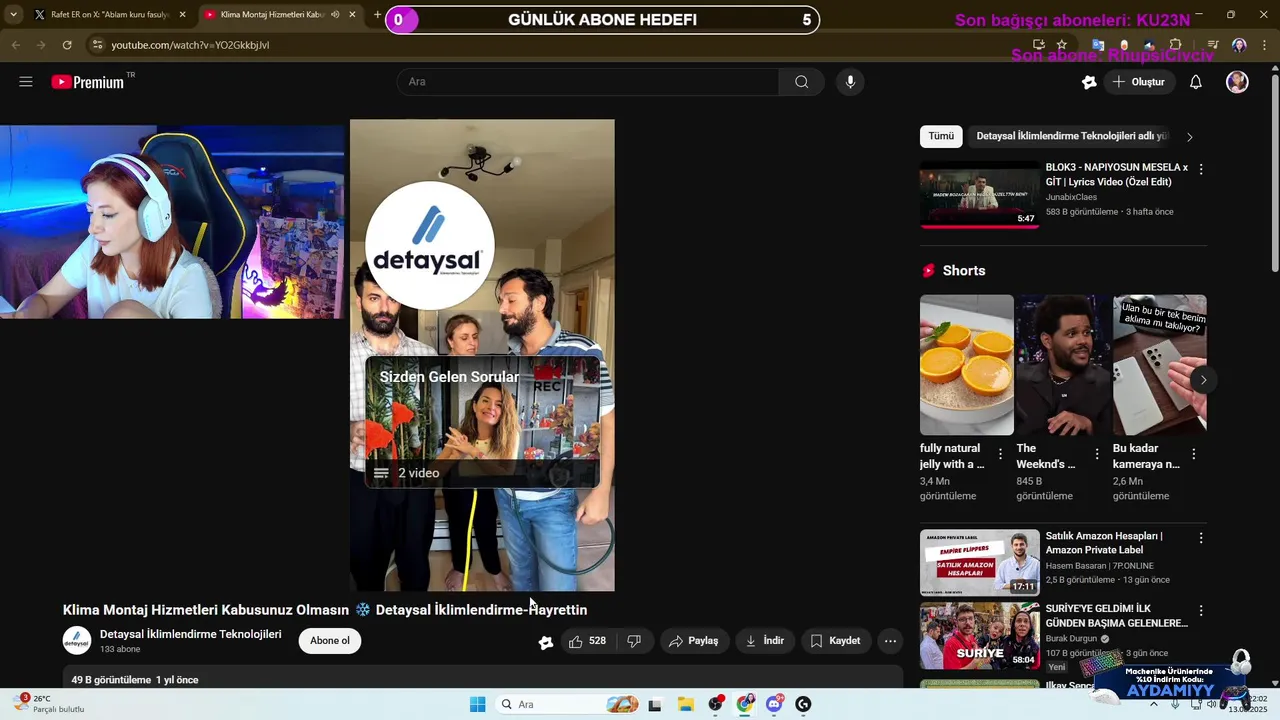
Task: Open File Explorer from the taskbar
Action: (686, 704)
